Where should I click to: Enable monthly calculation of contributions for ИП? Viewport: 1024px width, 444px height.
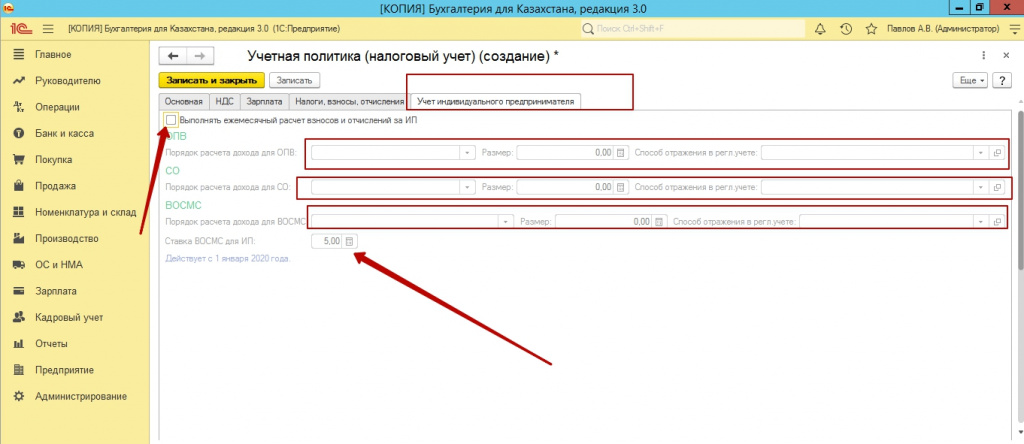171,120
